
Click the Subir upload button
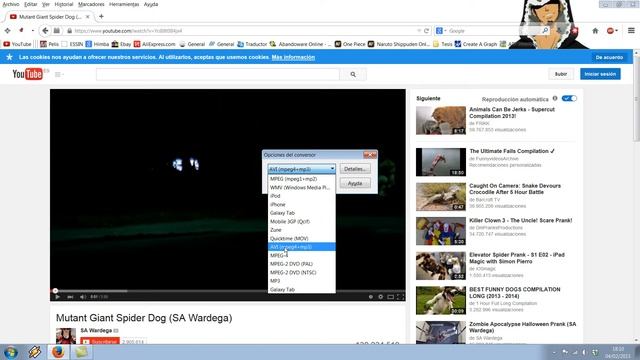click(x=561, y=74)
